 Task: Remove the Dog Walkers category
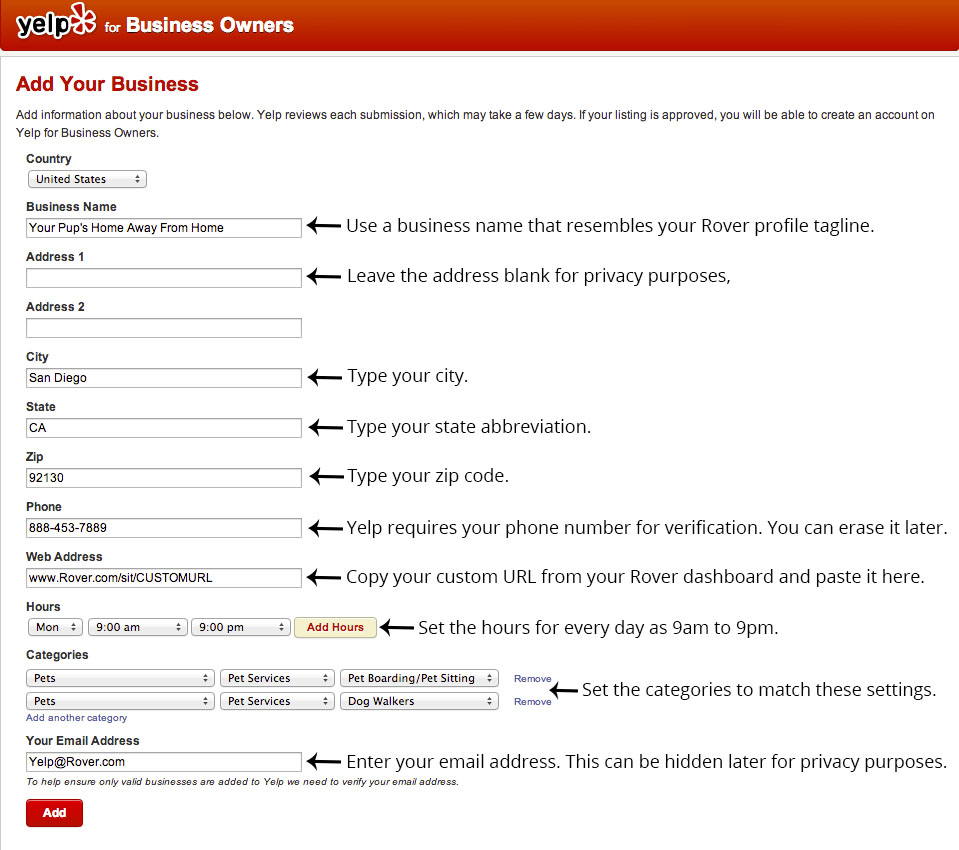(532, 702)
